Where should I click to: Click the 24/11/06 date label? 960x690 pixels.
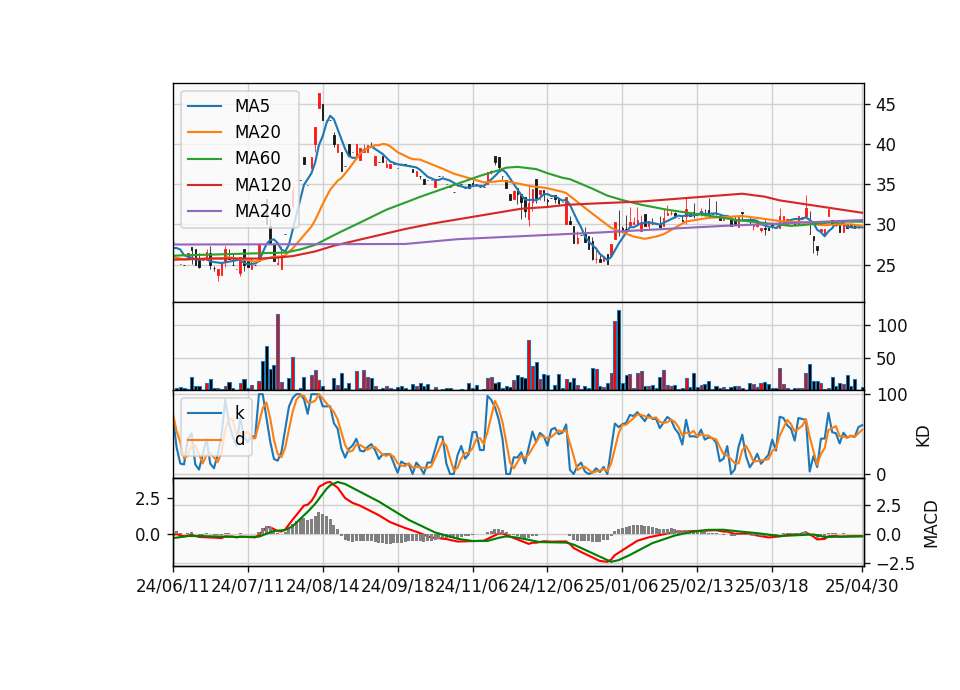tap(472, 587)
